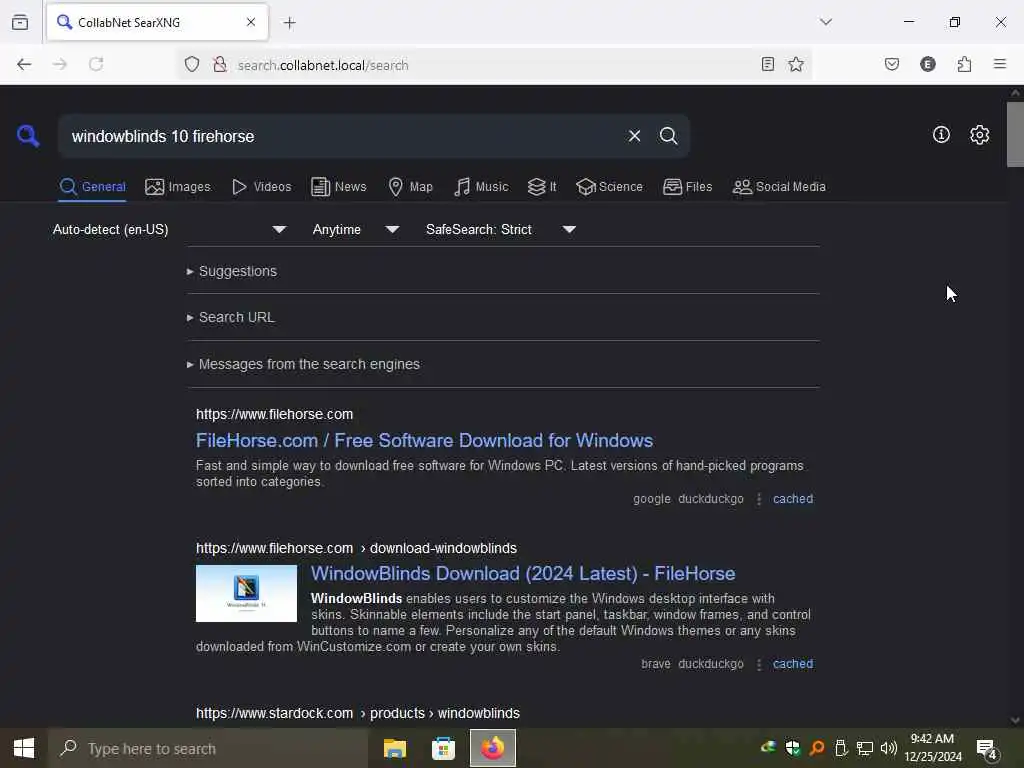
Task: Switch to Images tab
Action: [x=178, y=187]
